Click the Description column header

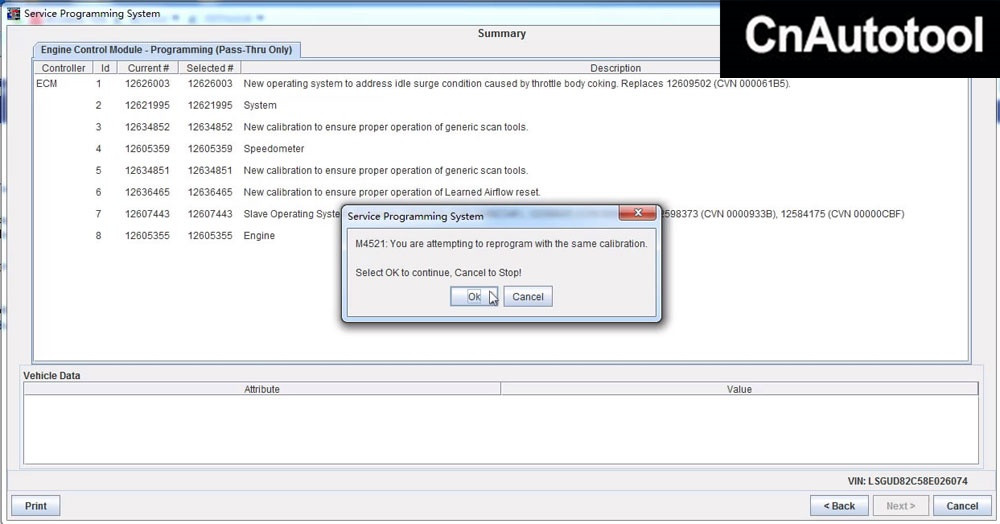pyautogui.click(x=615, y=68)
